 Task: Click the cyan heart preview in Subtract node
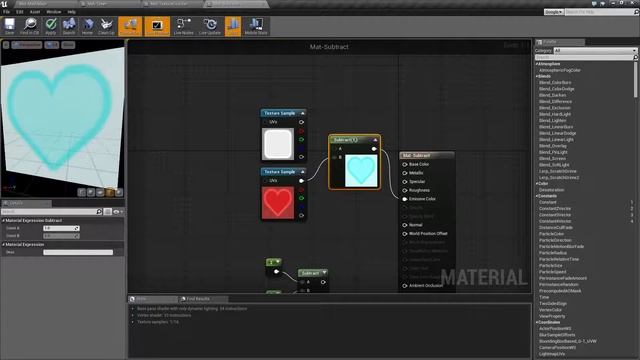361,171
